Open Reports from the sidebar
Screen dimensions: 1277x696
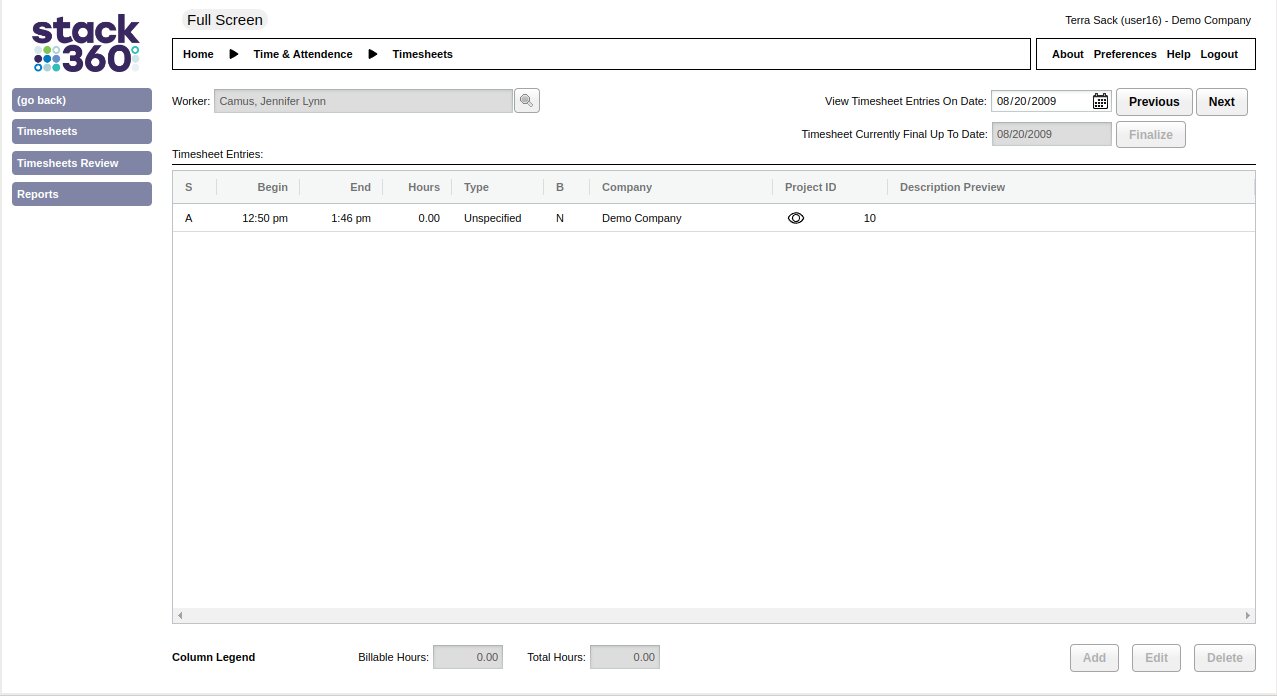(82, 194)
